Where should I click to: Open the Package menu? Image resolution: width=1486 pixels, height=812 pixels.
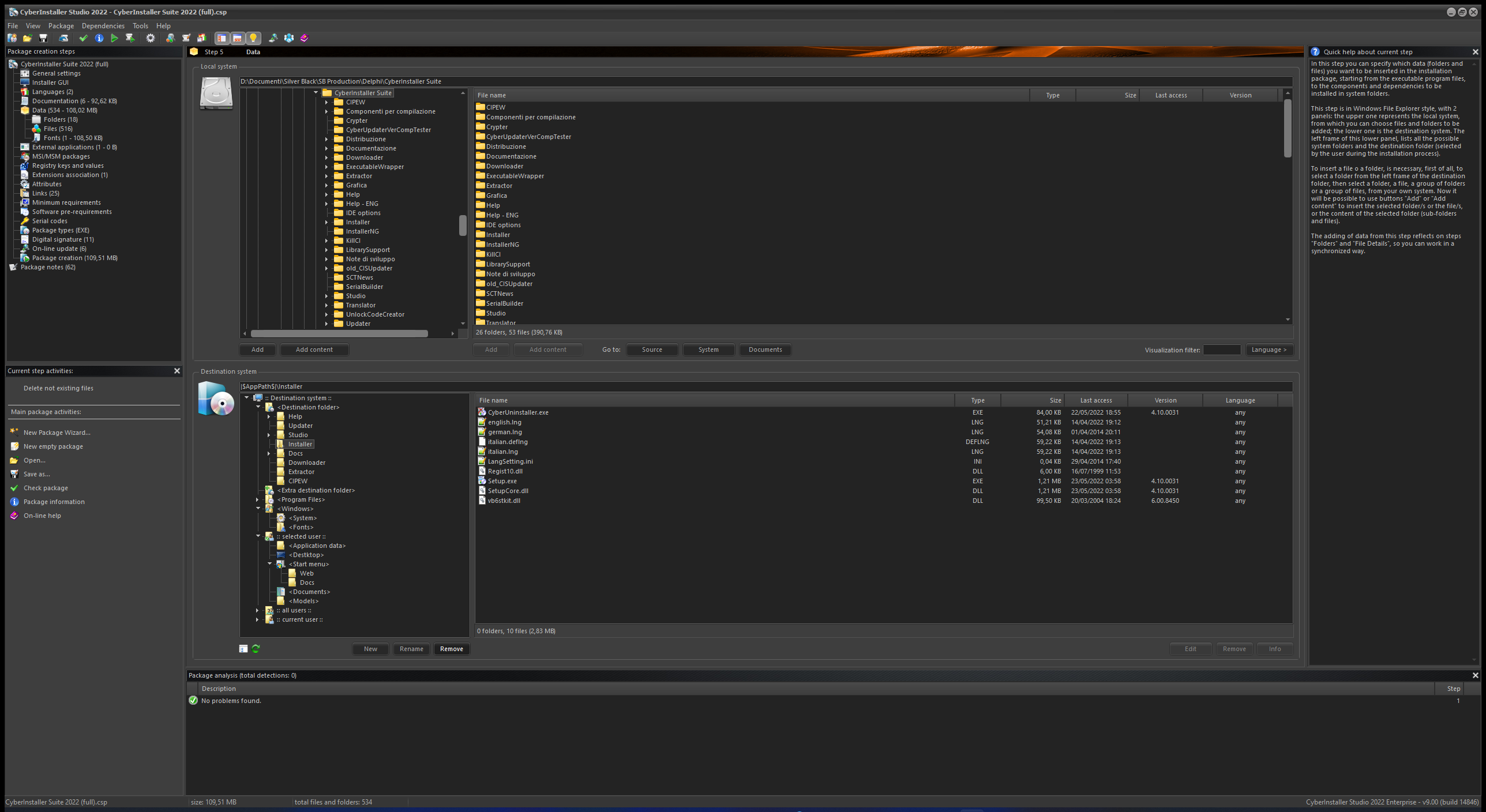click(61, 26)
